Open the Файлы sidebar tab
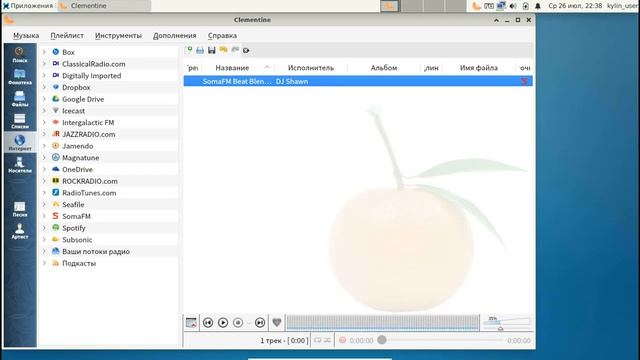This screenshot has height=360, width=640. click(x=20, y=99)
